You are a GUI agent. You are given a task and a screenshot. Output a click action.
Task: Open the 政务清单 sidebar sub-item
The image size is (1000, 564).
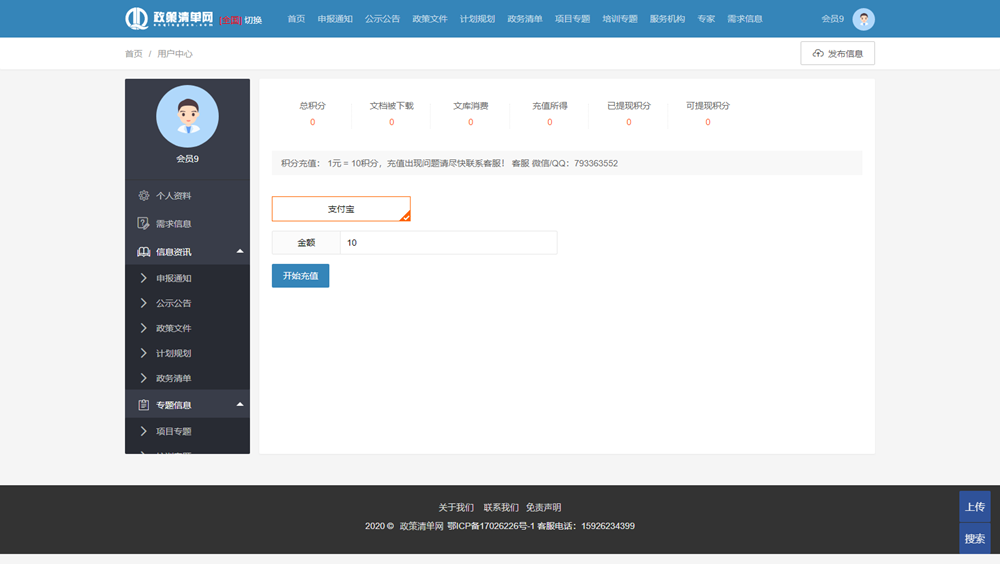coord(188,378)
